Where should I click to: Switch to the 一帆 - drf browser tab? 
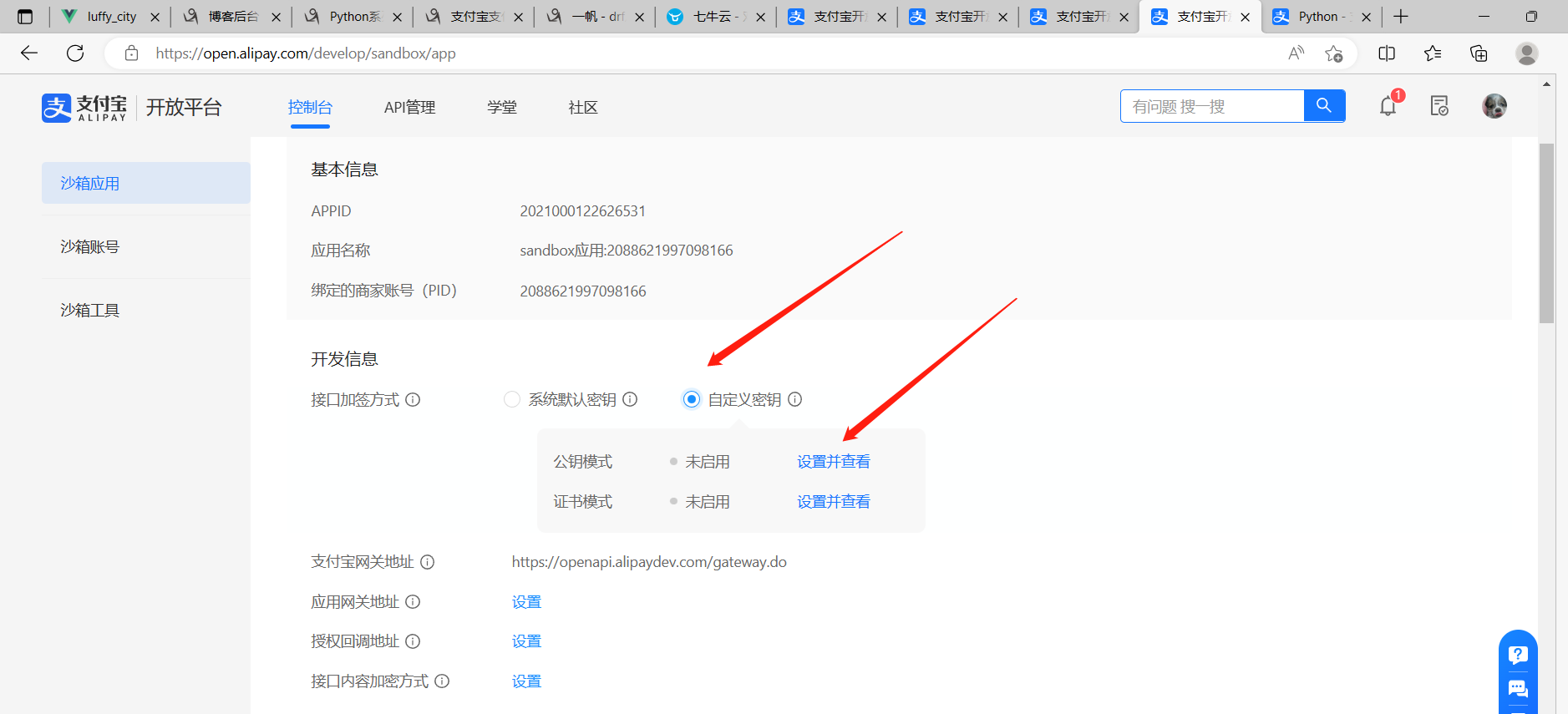point(596,17)
